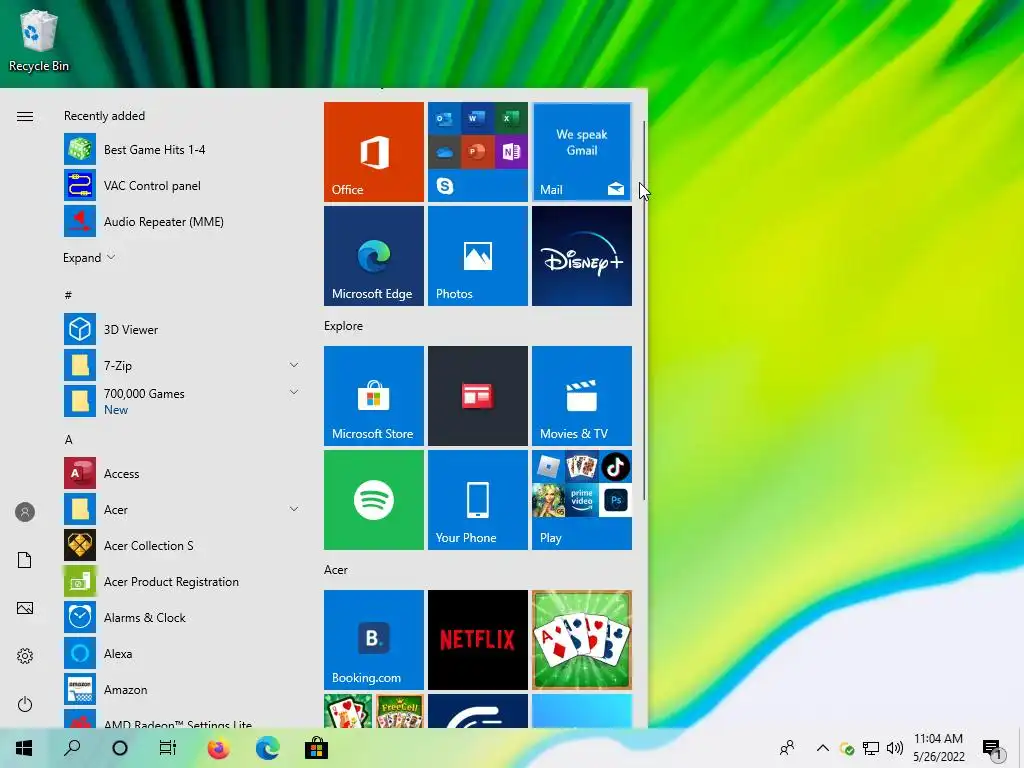Open Task View on taskbar
The image size is (1024, 768).
coord(168,748)
